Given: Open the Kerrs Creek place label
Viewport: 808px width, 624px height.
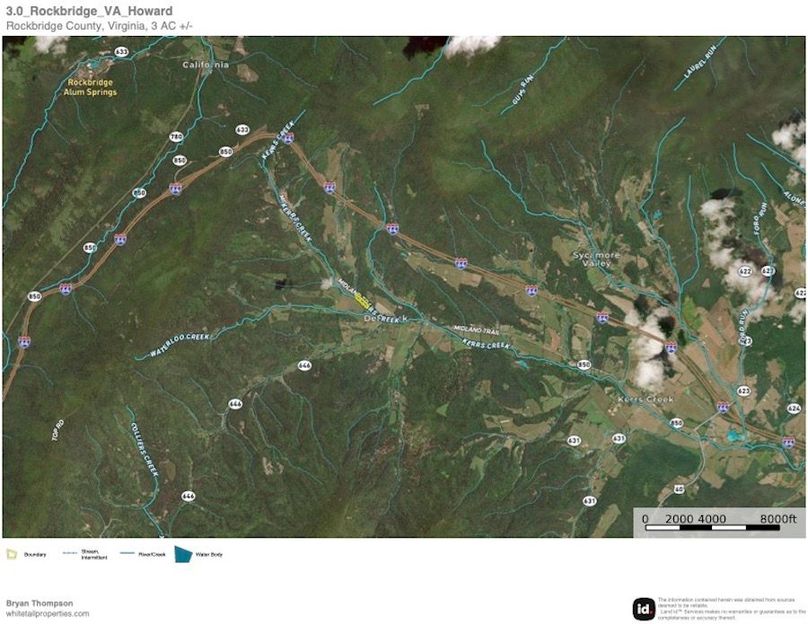Looking at the screenshot, I should pyautogui.click(x=644, y=398).
